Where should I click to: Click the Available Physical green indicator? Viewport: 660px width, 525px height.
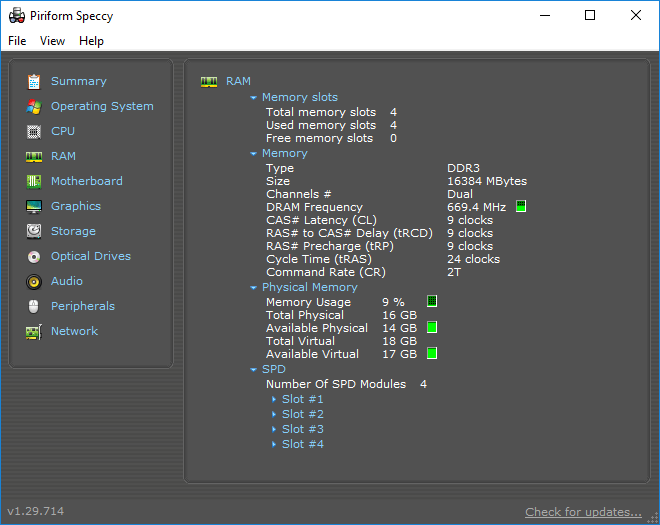(432, 327)
